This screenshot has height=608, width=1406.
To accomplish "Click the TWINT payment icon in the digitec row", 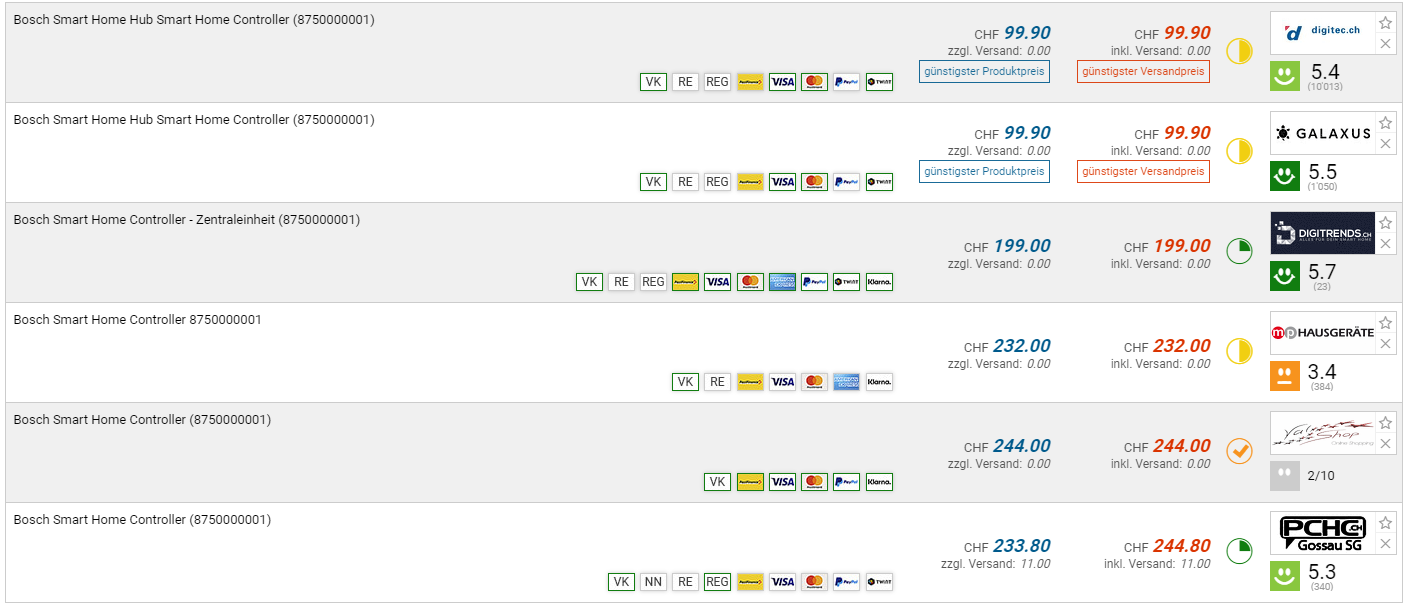I will (x=879, y=82).
